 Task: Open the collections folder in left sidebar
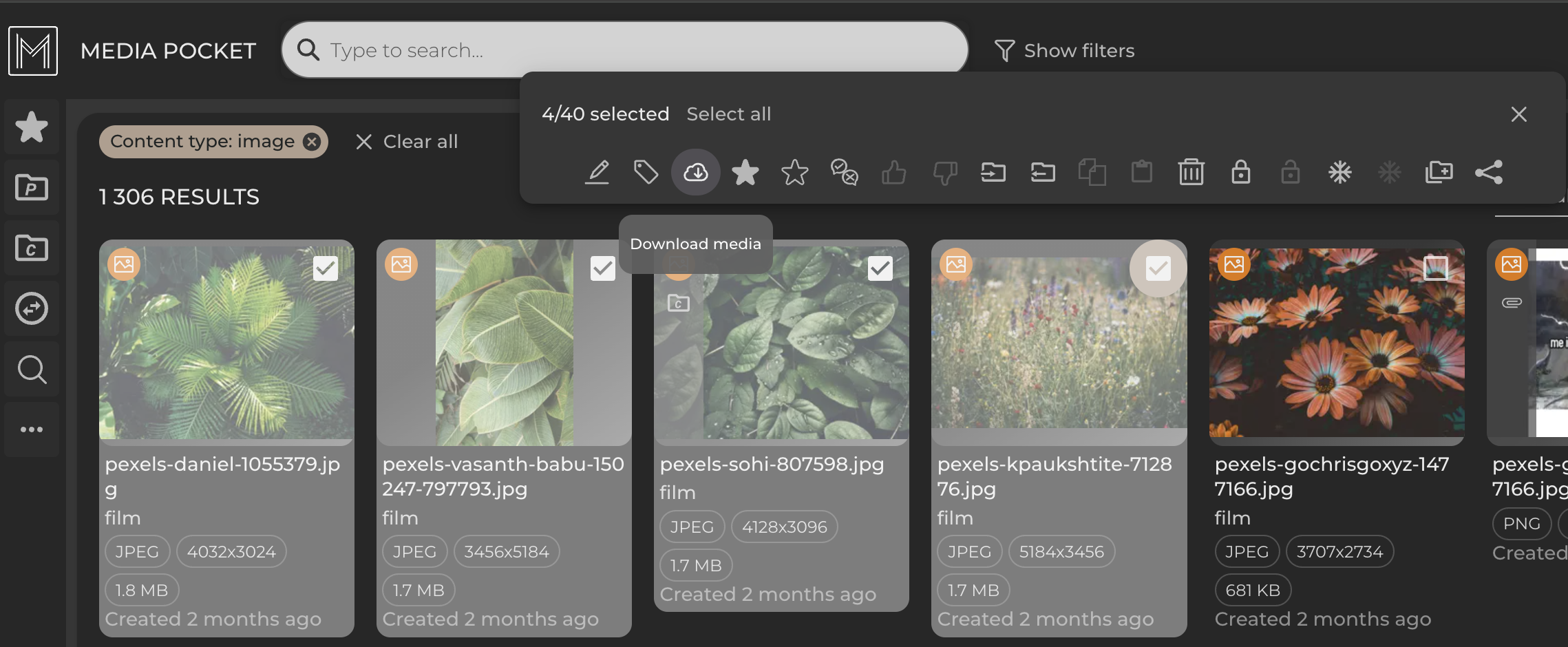[32, 248]
